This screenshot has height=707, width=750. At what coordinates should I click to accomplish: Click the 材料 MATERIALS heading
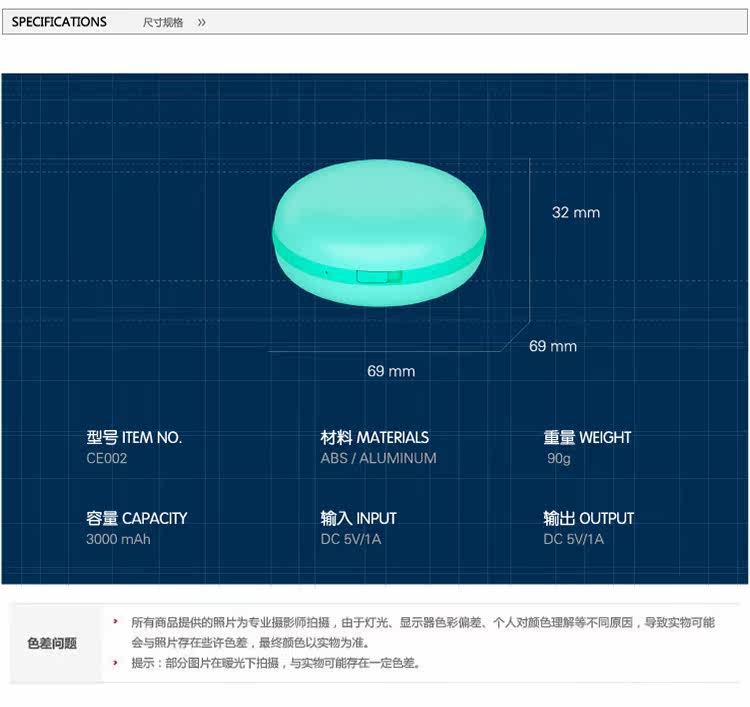click(x=375, y=437)
